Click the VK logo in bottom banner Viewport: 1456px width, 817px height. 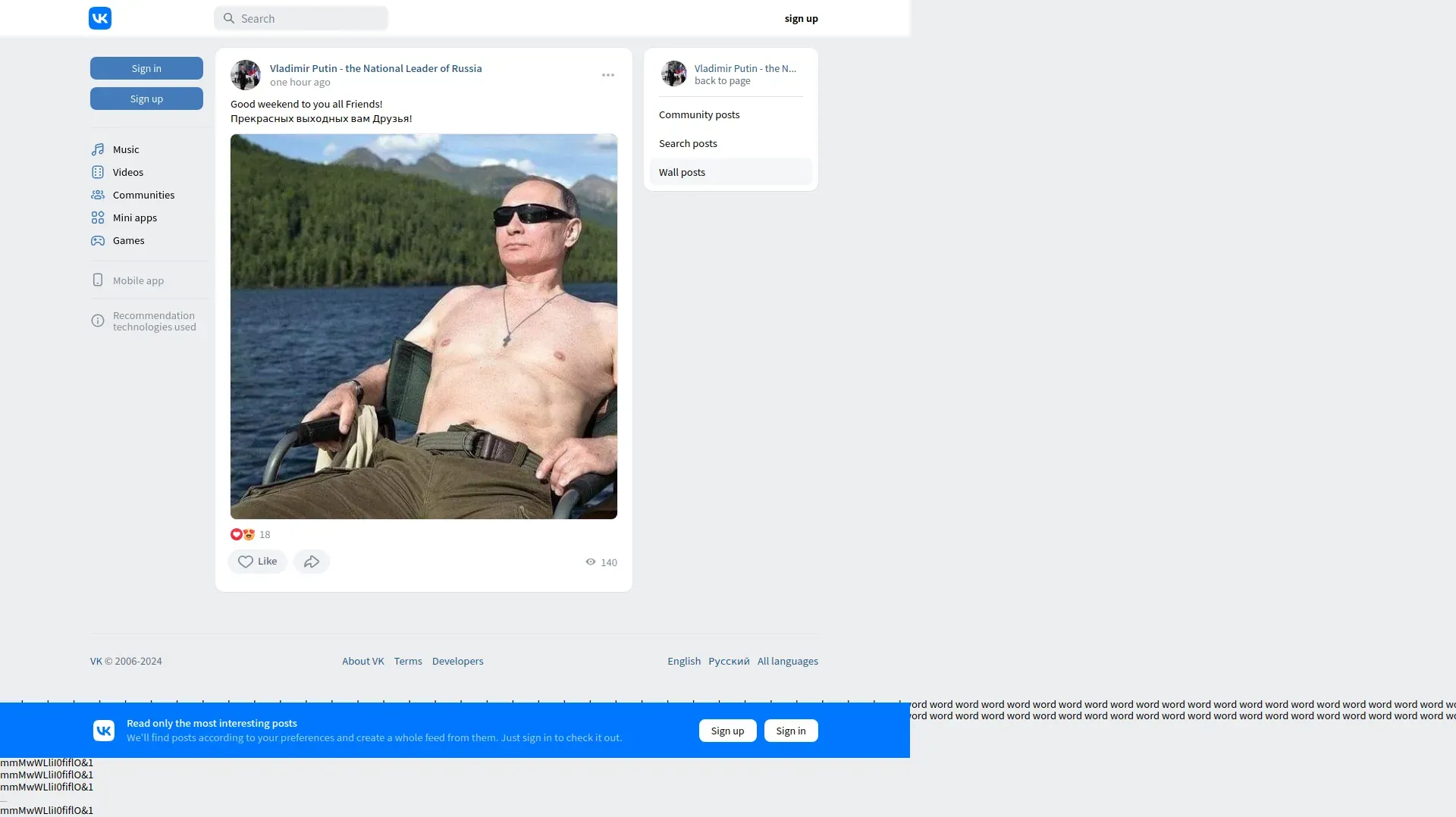[104, 731]
